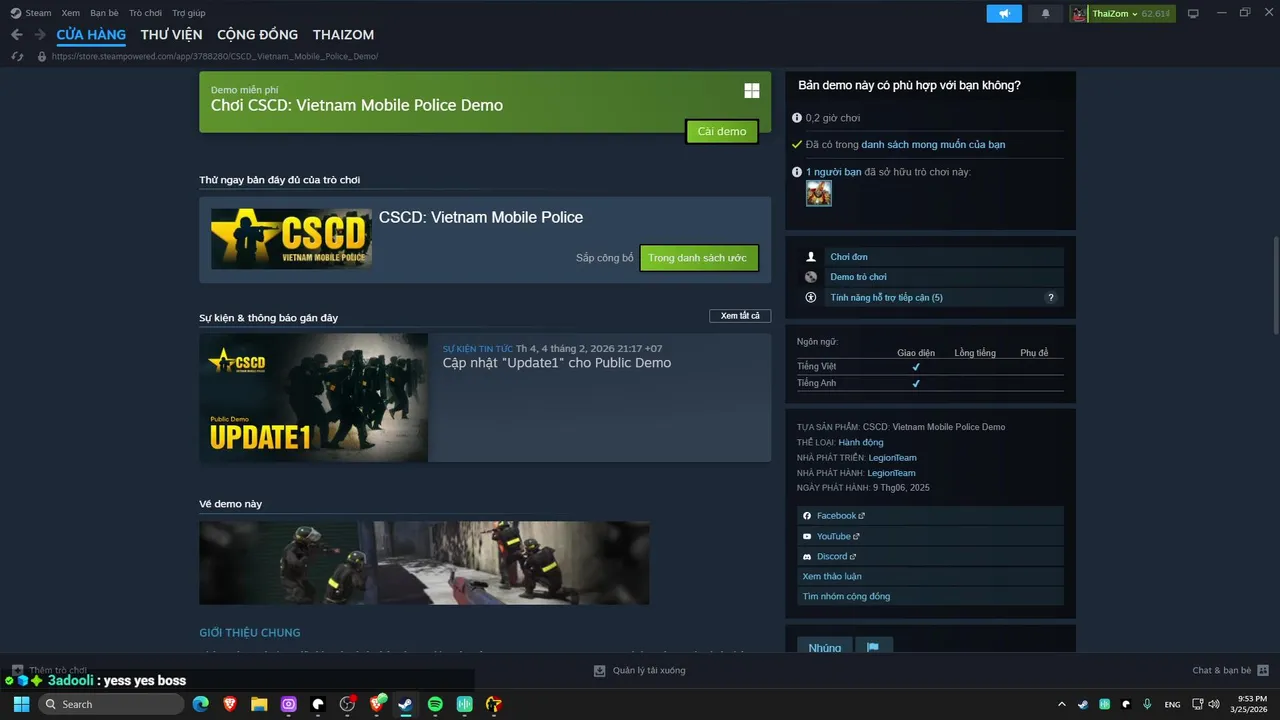The image size is (1280, 720).
Task: Click the 'Cài demo' install button
Action: pos(722,131)
